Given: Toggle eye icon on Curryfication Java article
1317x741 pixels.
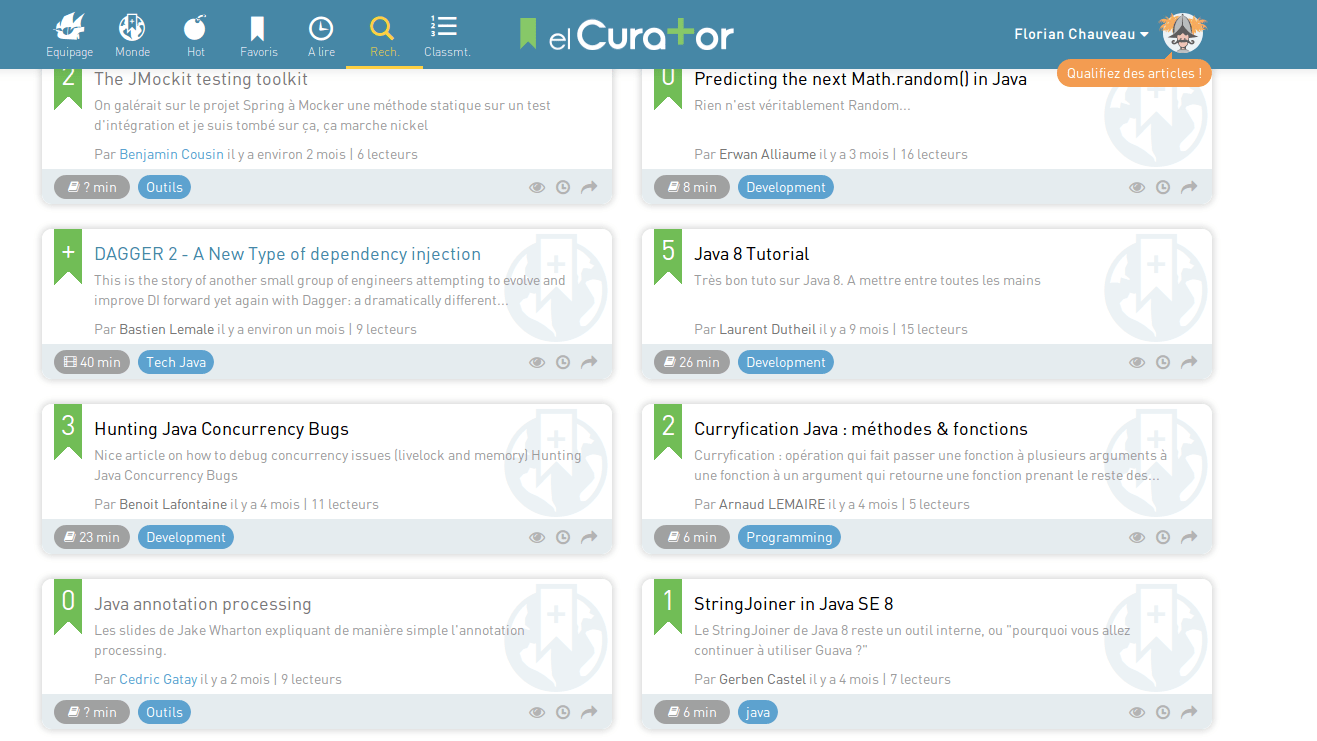Looking at the screenshot, I should (1137, 537).
